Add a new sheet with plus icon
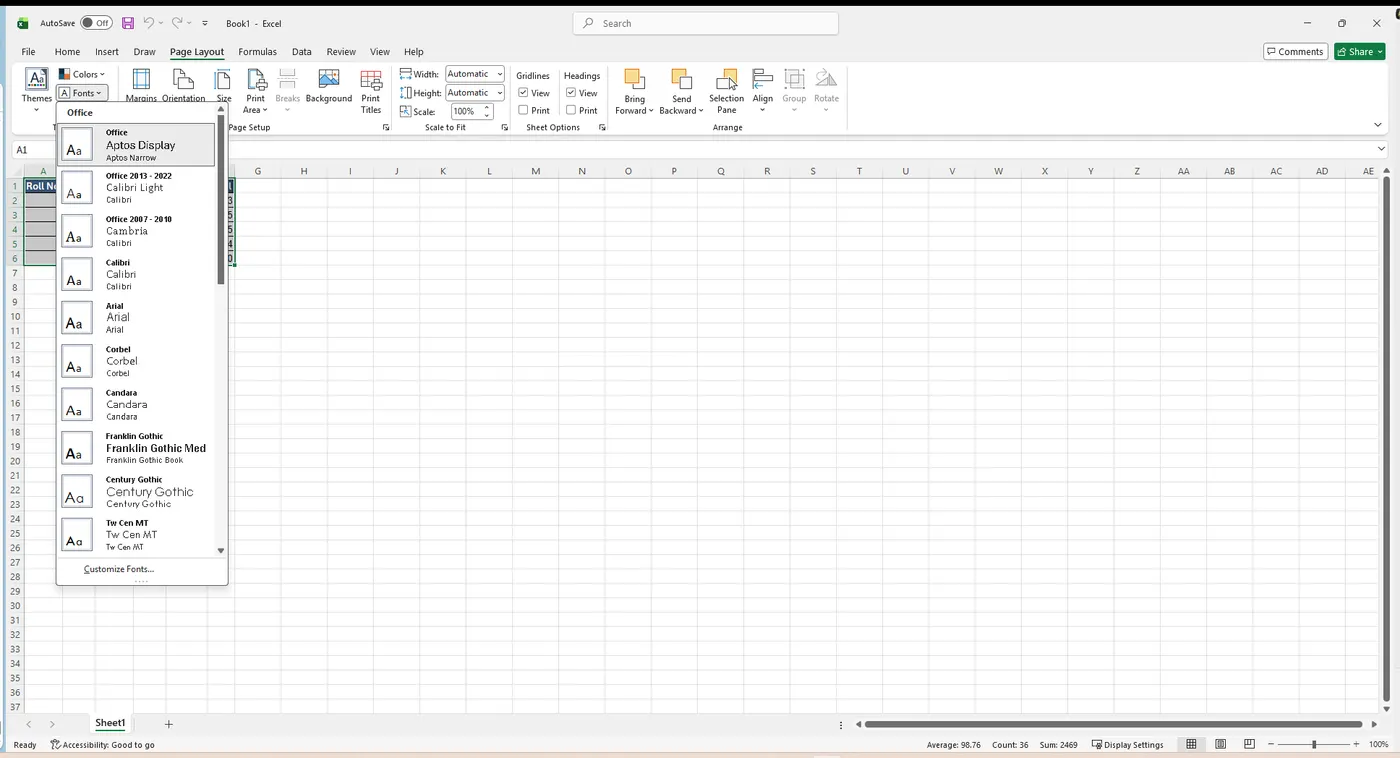The image size is (1400, 758). pyautogui.click(x=169, y=724)
